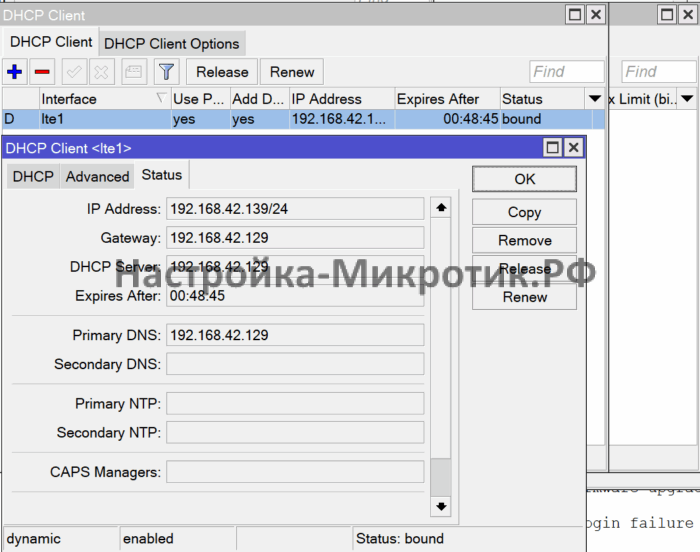Click the DHCP Server field
Screen dimensions: 700x552
[295, 267]
